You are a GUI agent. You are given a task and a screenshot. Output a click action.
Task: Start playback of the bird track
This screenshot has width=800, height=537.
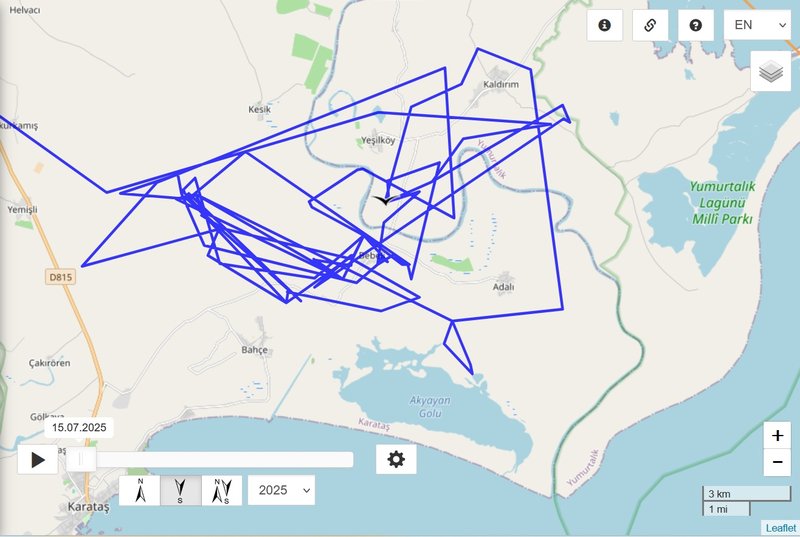(x=38, y=459)
